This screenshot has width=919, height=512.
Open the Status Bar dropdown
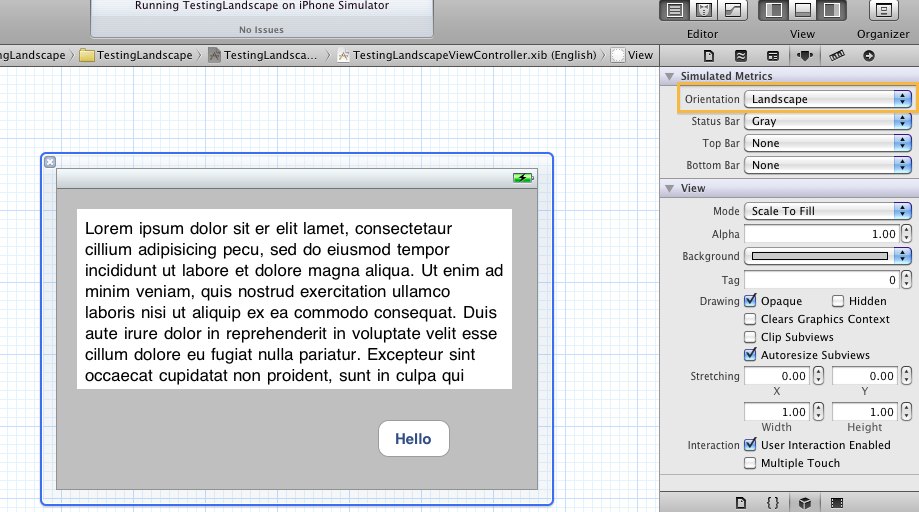[x=828, y=121]
